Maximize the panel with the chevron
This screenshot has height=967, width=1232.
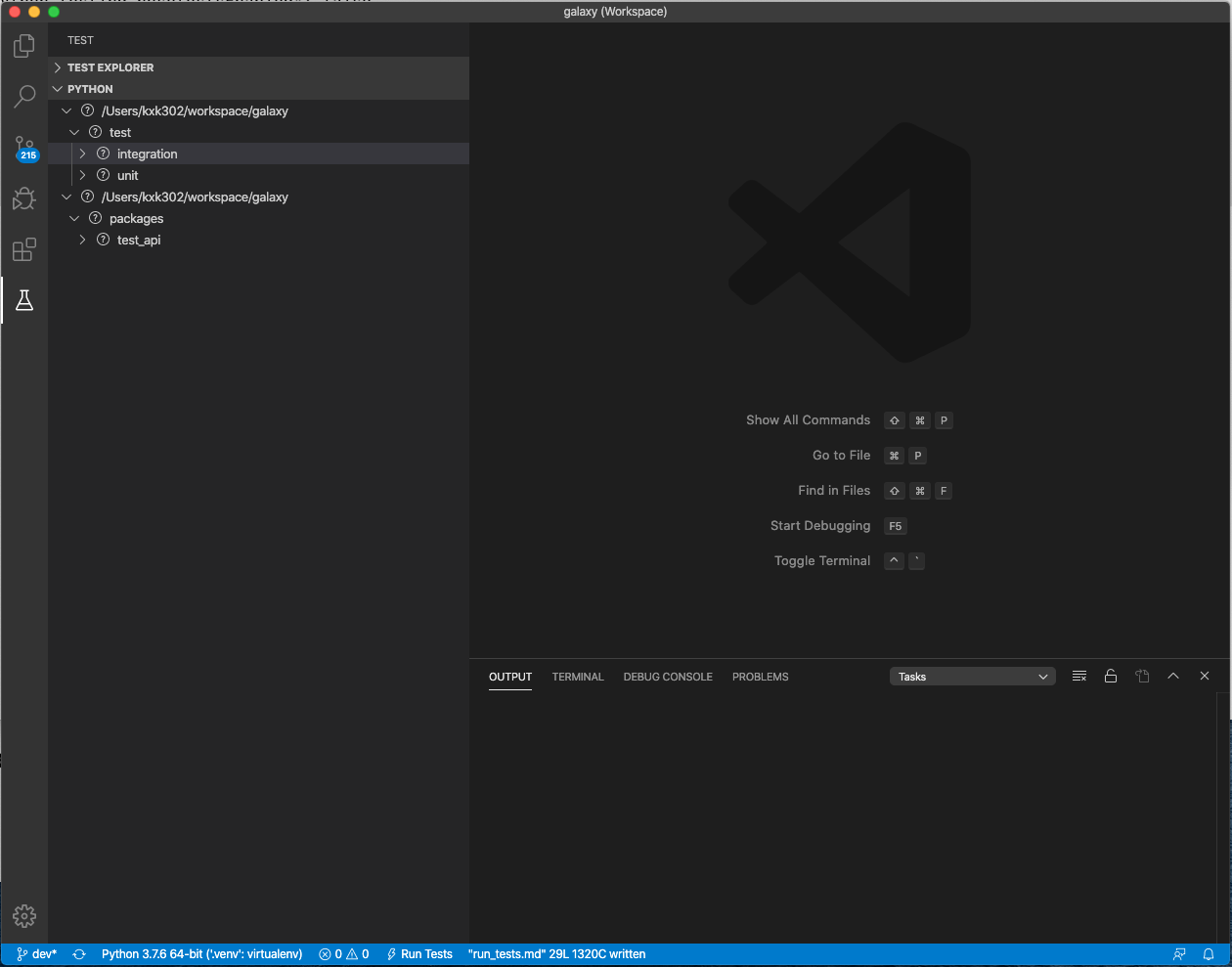(1172, 676)
